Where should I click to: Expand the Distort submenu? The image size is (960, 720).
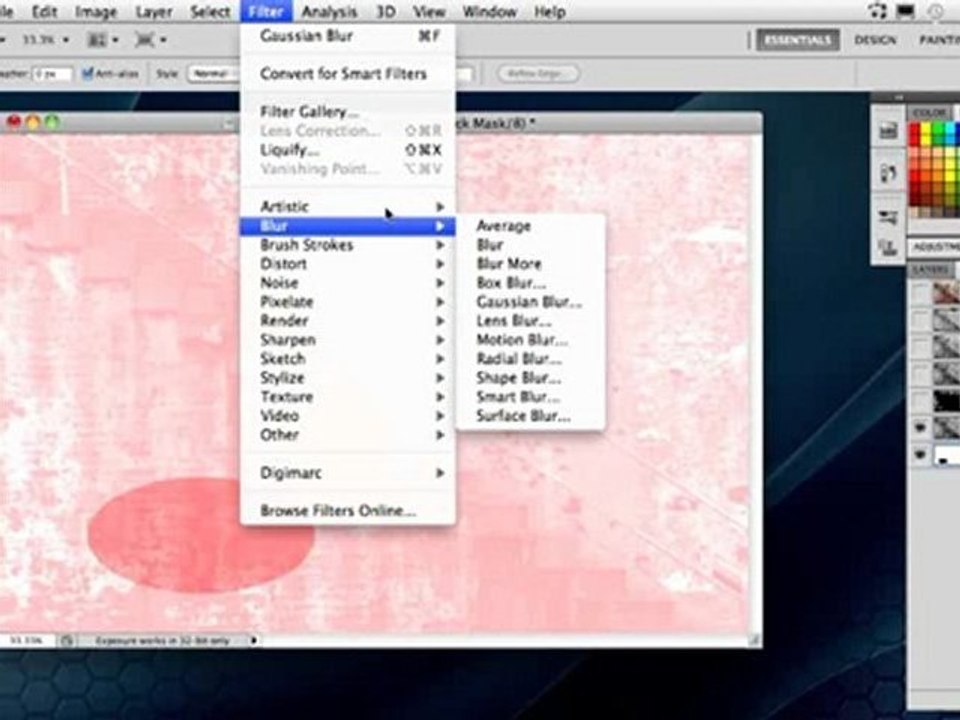(x=348, y=264)
